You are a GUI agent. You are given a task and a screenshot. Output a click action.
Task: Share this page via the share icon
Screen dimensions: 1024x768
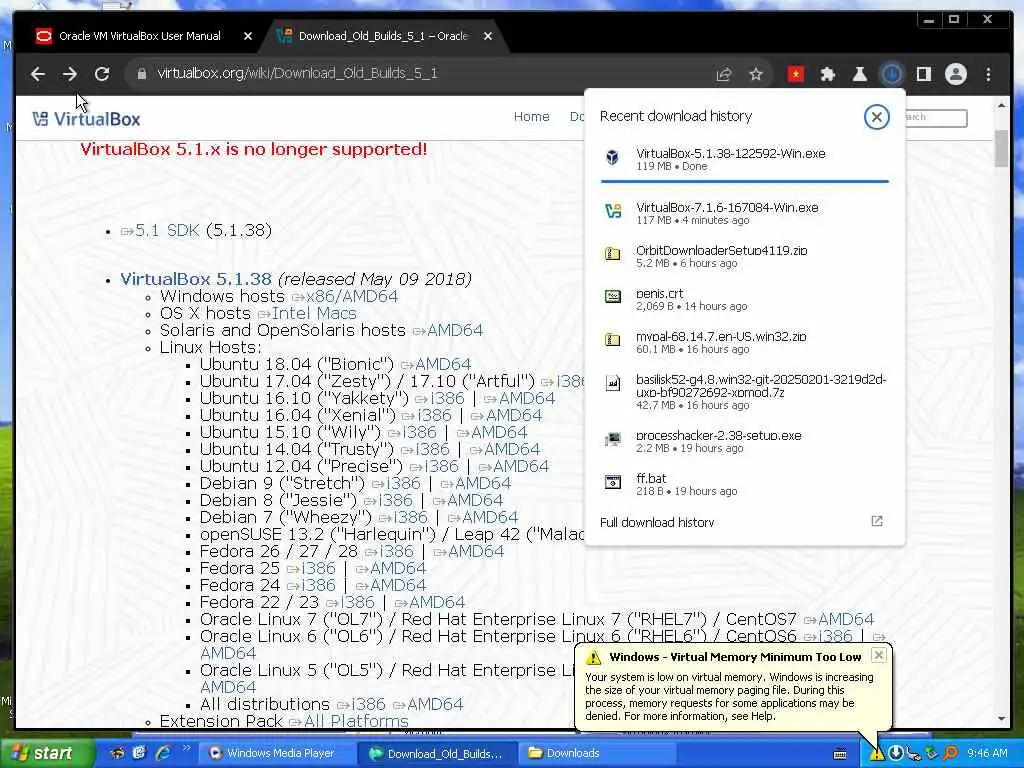pos(724,74)
